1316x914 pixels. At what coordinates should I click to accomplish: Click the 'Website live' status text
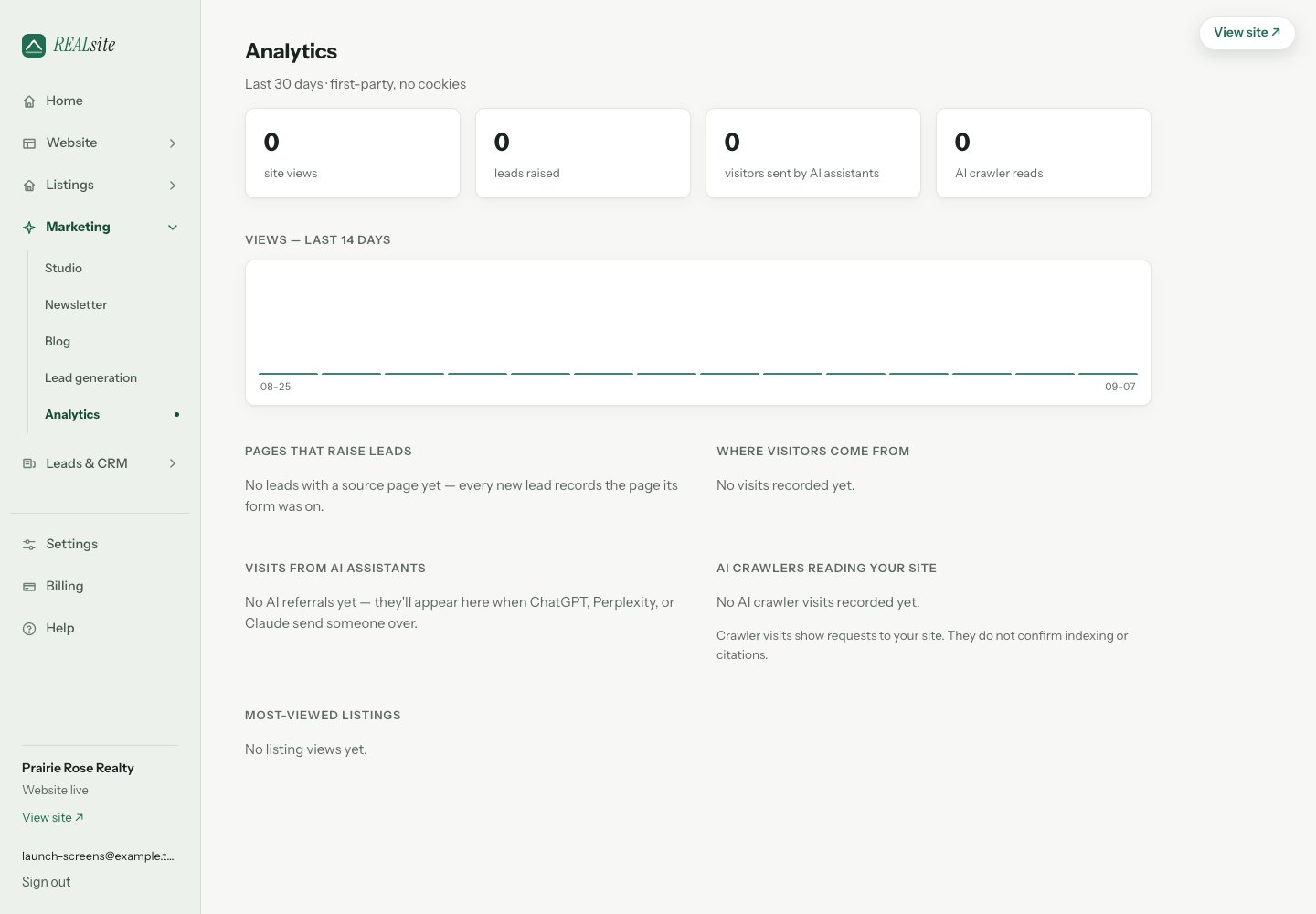point(56,790)
